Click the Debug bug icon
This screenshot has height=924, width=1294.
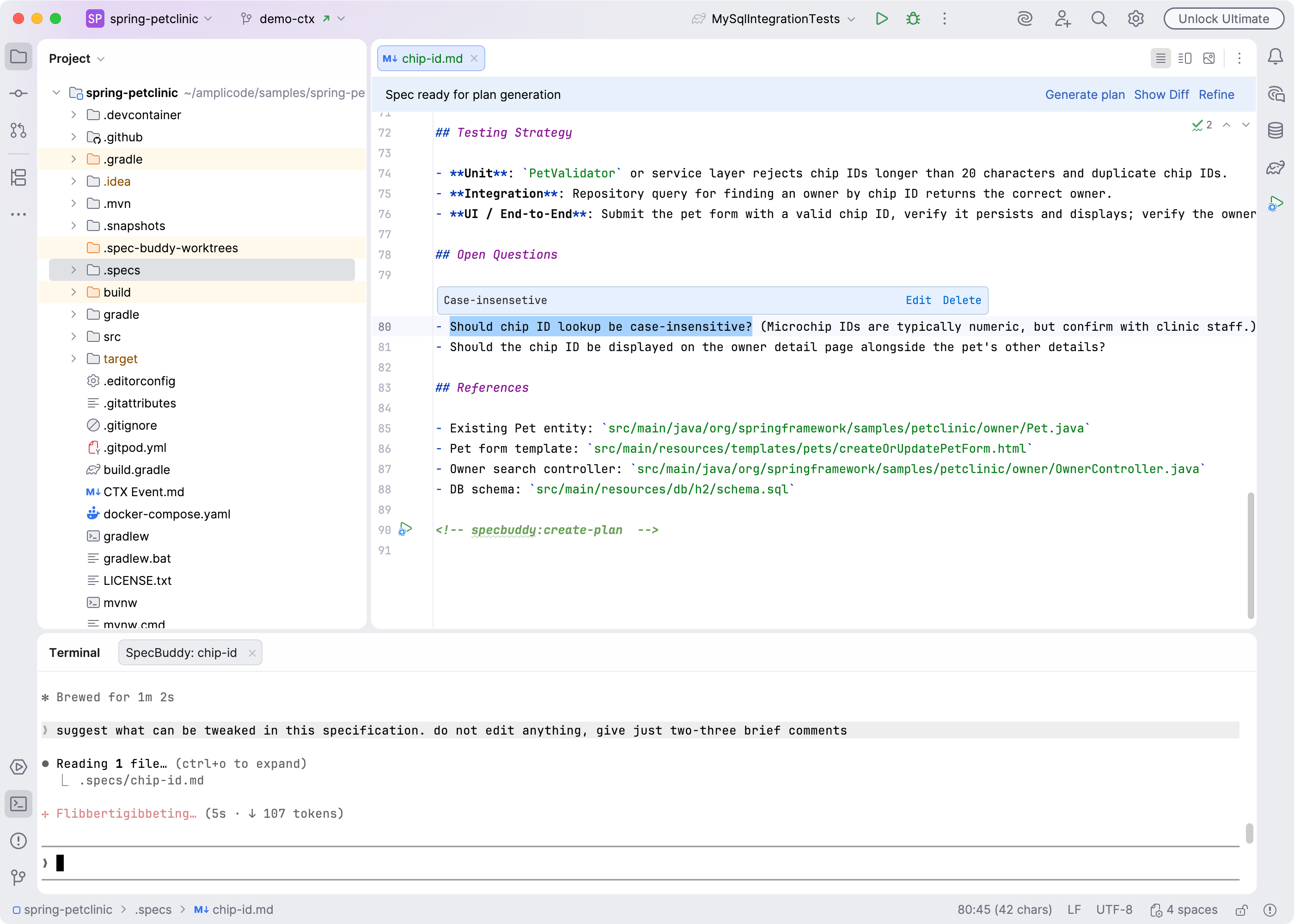[x=913, y=19]
